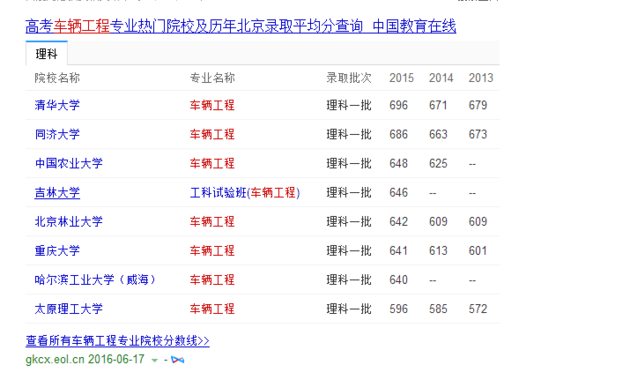630x380 pixels.
Task: Open the 中国农业大学 link
Action: coord(69,163)
